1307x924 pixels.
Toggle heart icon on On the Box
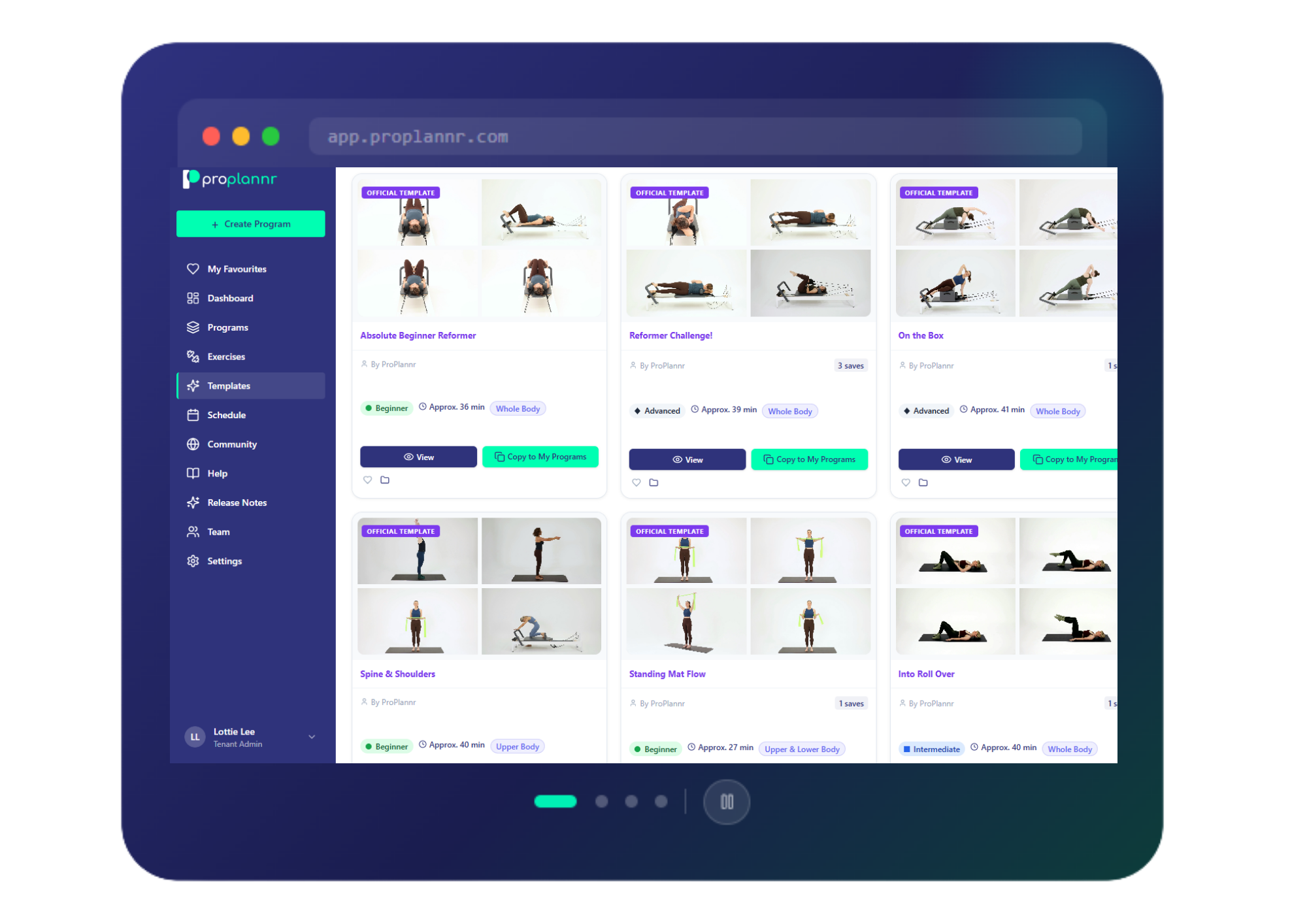click(x=906, y=482)
